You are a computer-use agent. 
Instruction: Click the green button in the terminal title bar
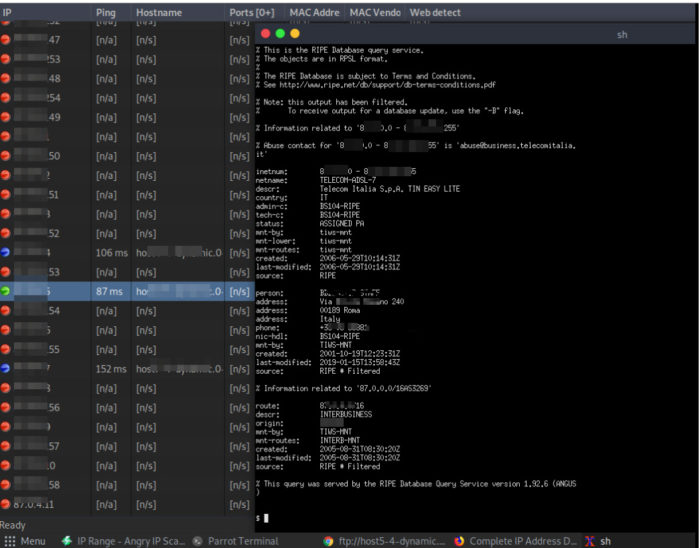coord(280,33)
